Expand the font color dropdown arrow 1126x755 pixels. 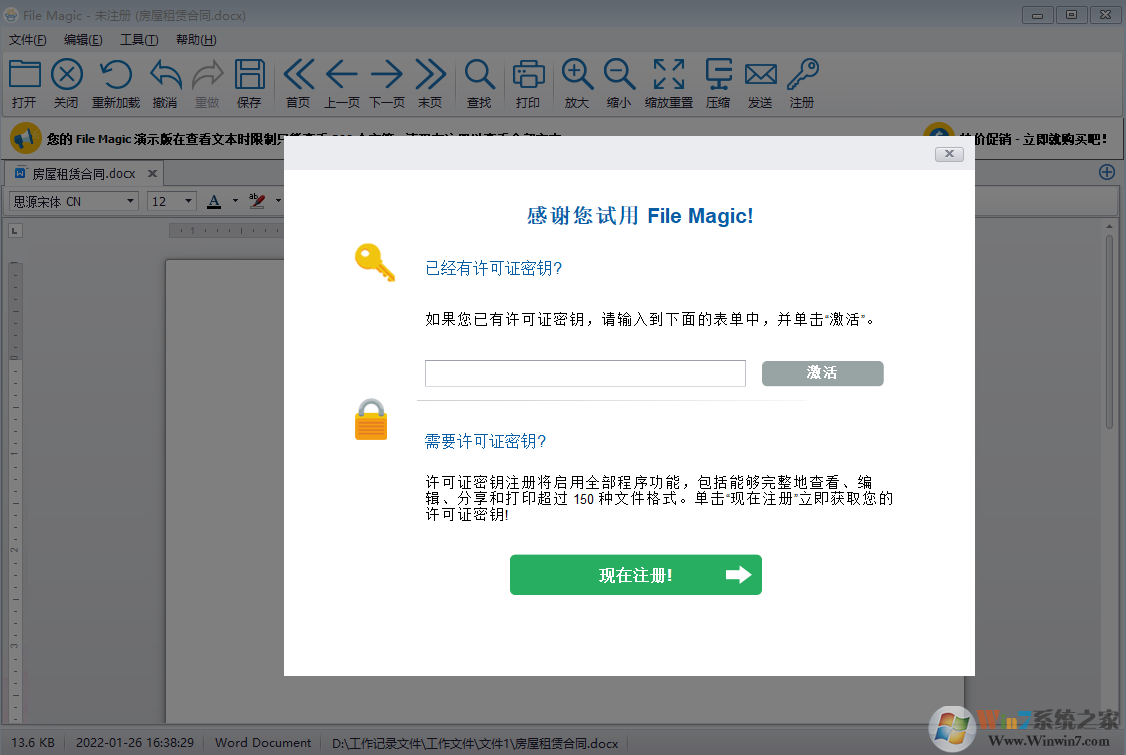(236, 201)
